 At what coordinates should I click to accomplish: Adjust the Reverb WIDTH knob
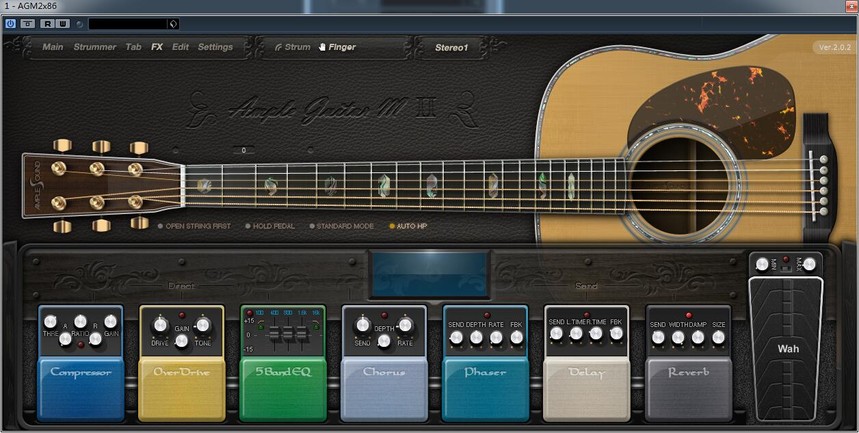678,338
